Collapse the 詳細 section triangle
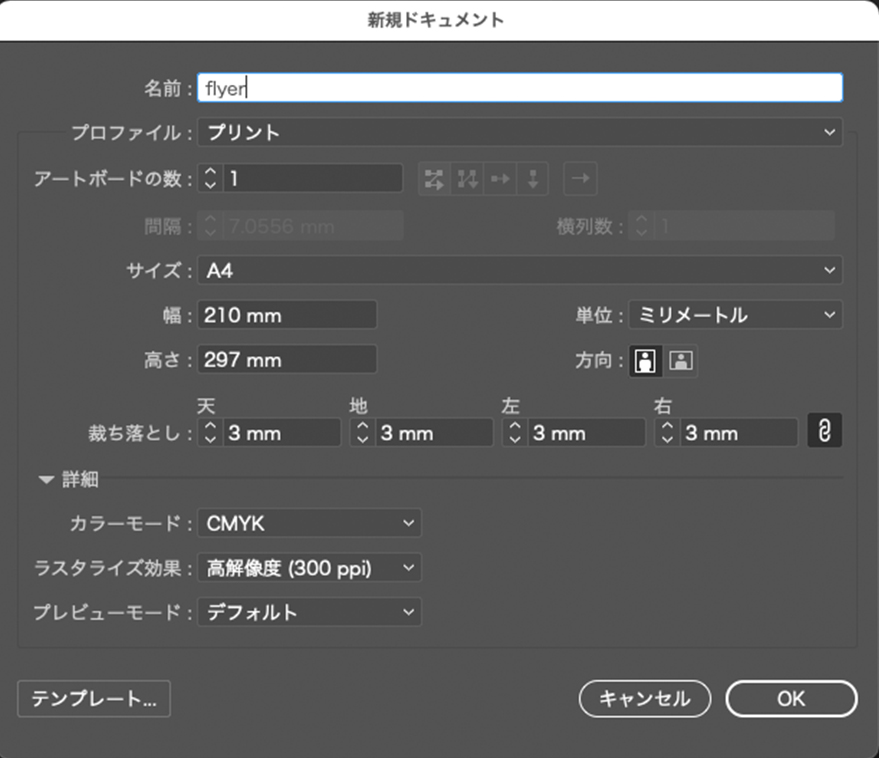 [45, 480]
